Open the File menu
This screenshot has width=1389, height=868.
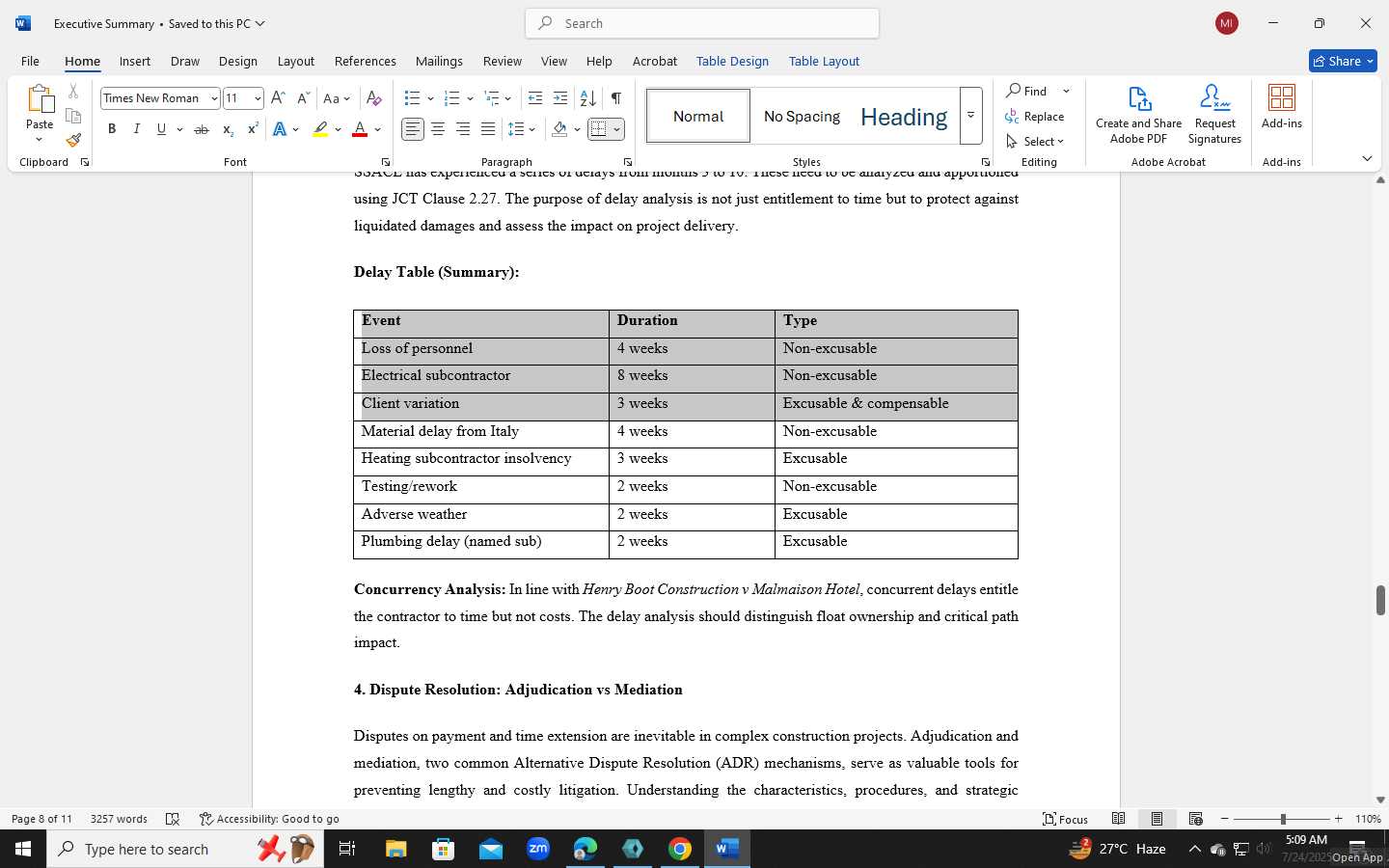pos(30,61)
